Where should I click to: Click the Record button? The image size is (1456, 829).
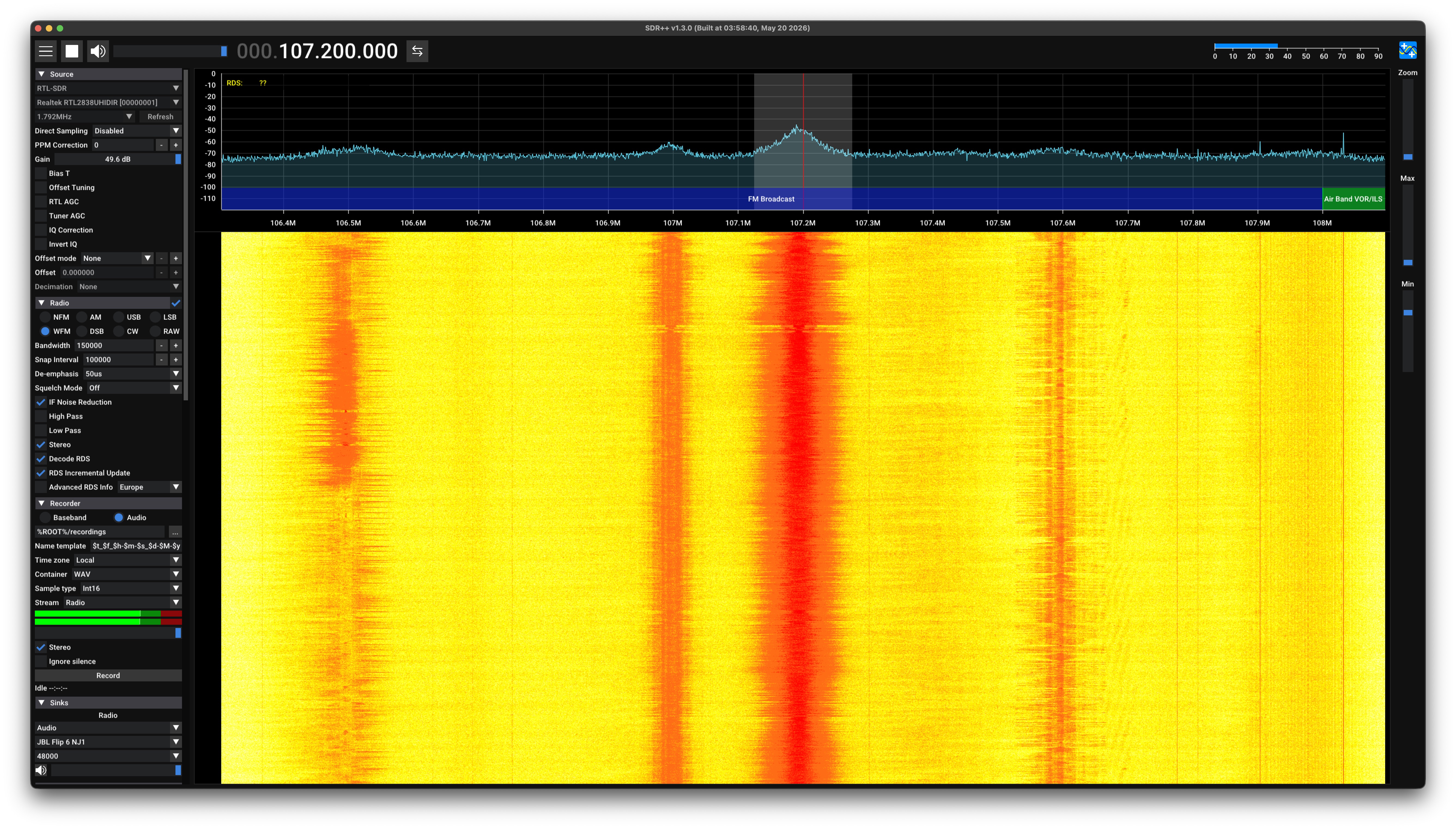coord(108,676)
